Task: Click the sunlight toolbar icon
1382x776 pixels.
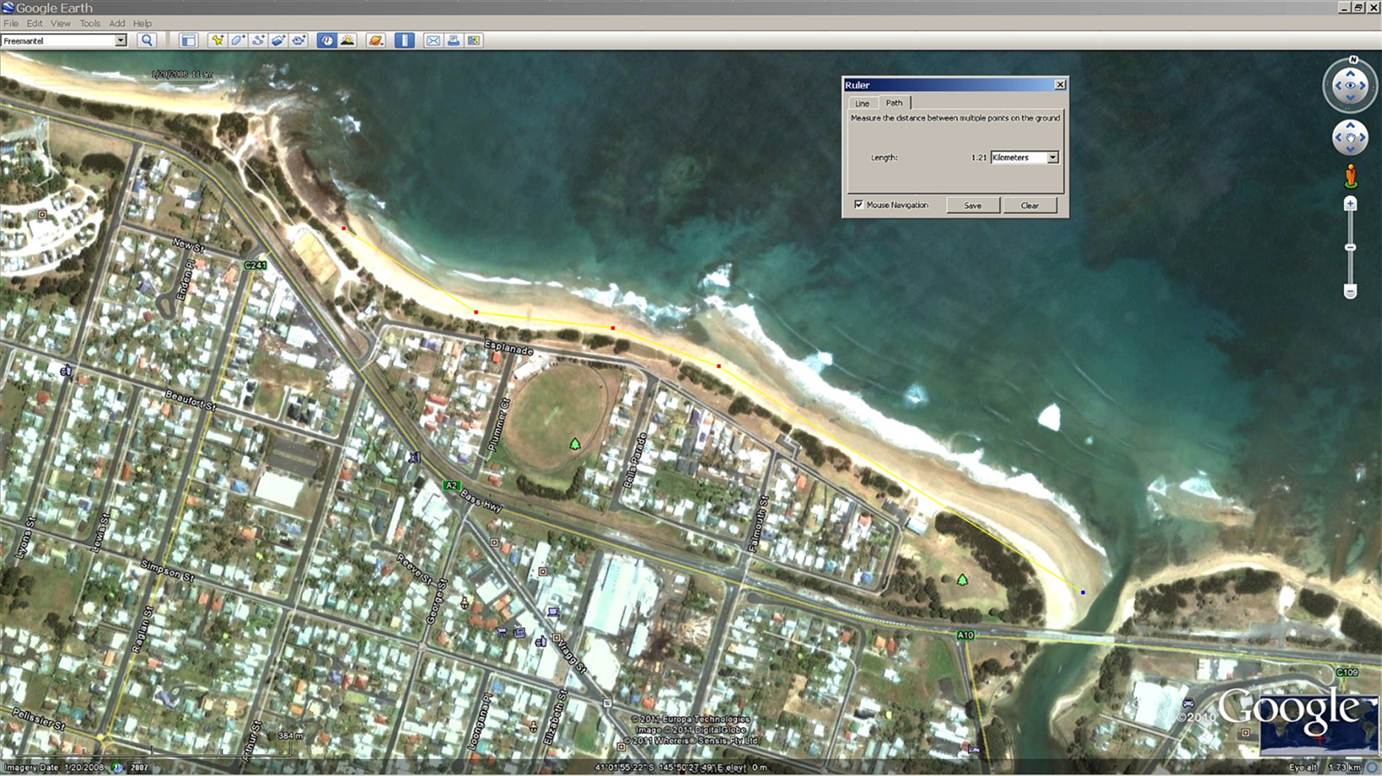Action: tap(347, 40)
